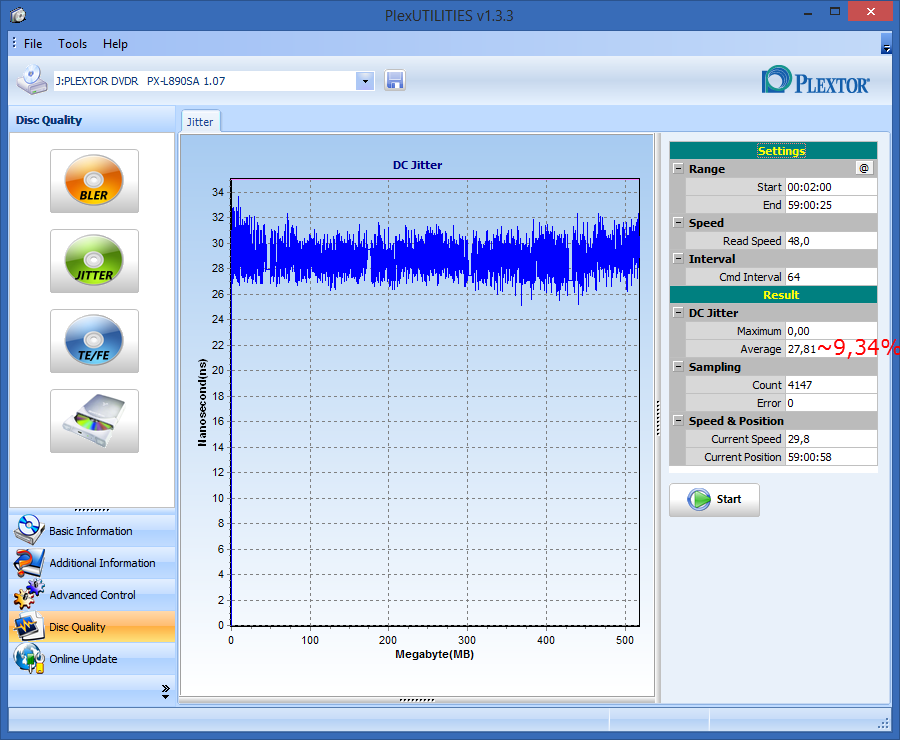Image resolution: width=900 pixels, height=740 pixels.
Task: Open Advanced Control section
Action: point(92,595)
